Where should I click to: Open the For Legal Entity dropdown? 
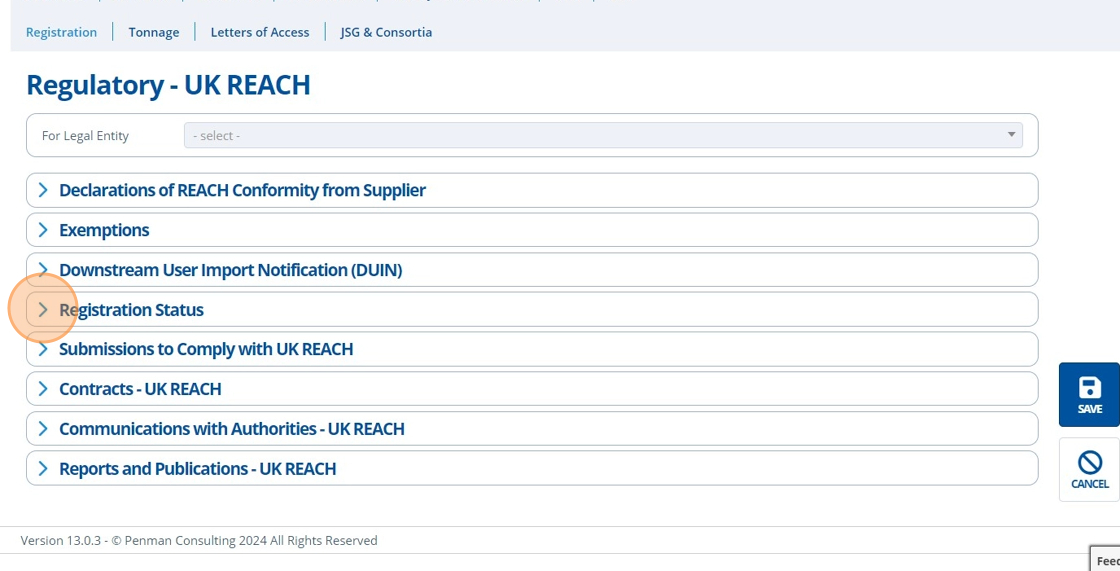[603, 135]
